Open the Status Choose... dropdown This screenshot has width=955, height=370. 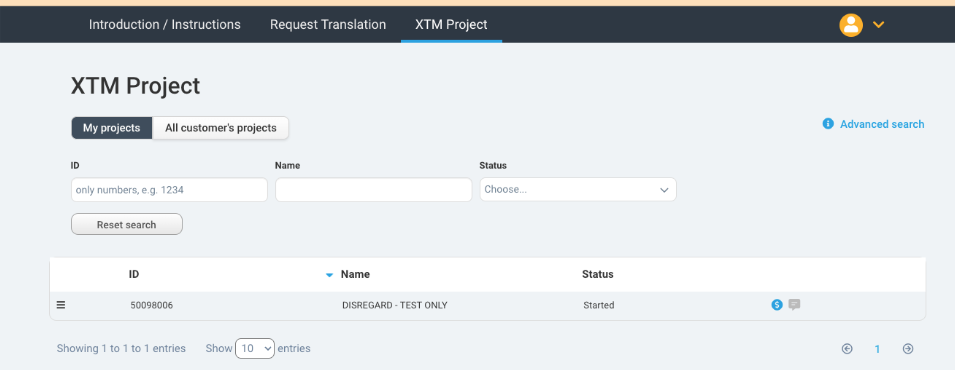577,190
